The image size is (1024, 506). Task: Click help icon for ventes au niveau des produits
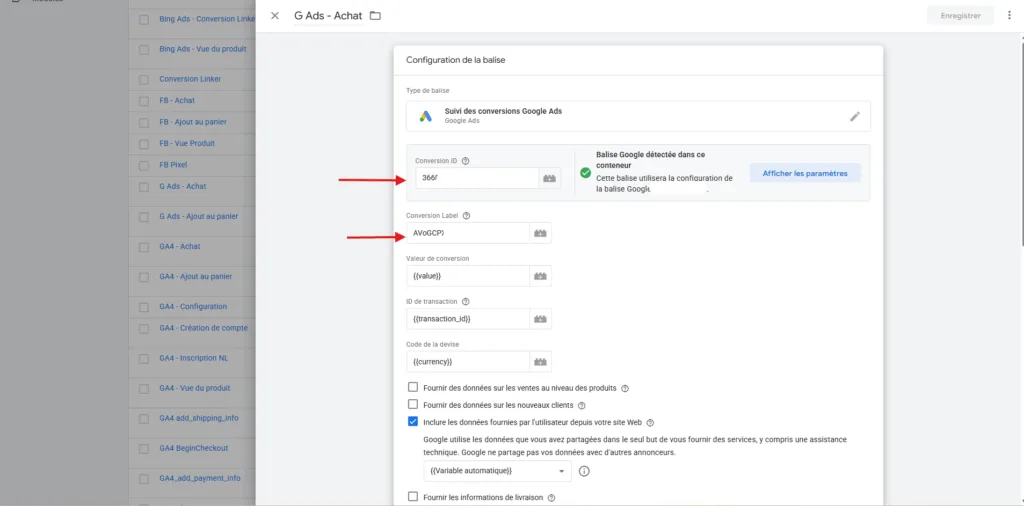pos(625,388)
